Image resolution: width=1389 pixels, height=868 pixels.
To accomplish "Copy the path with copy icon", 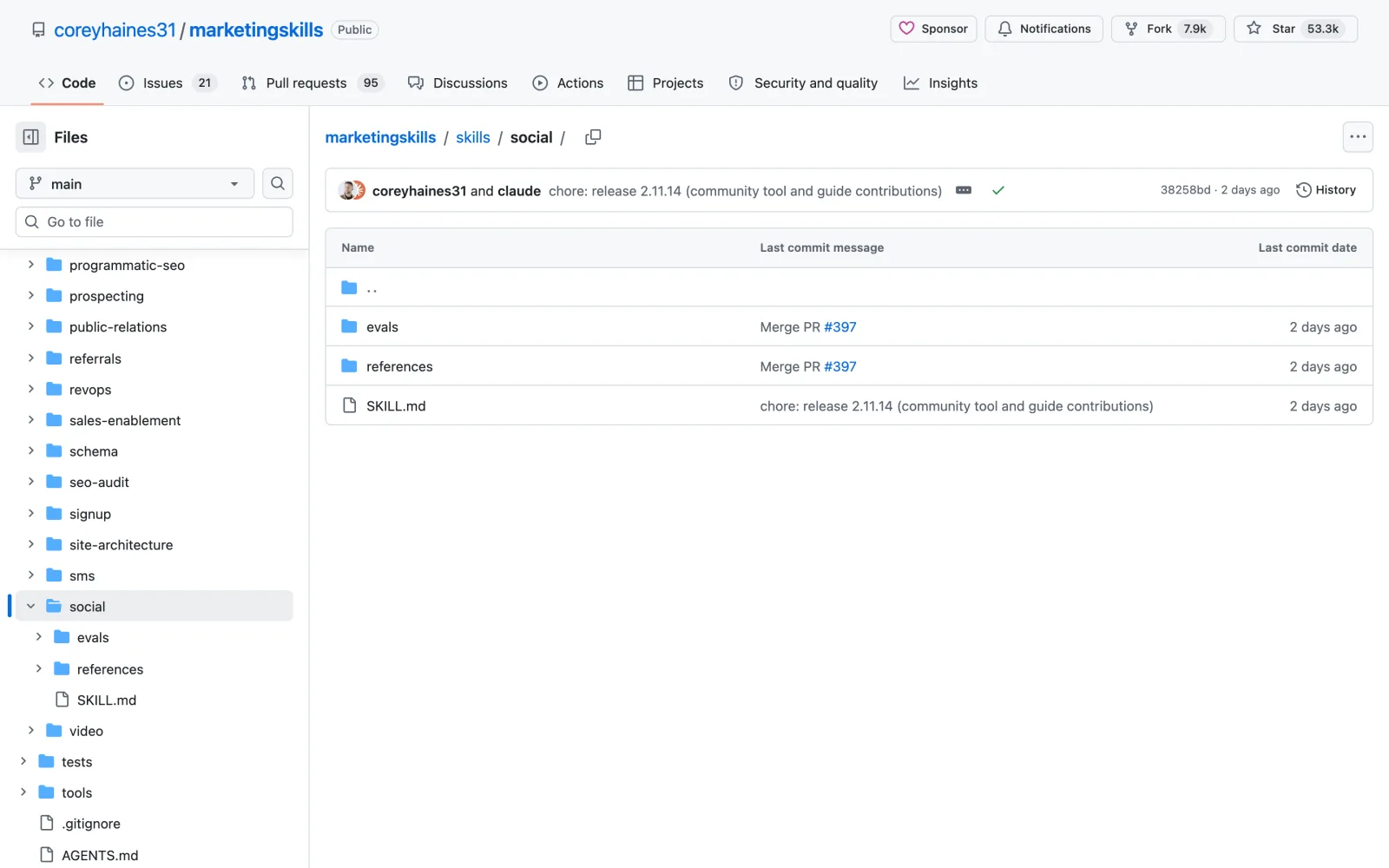I will (x=593, y=137).
